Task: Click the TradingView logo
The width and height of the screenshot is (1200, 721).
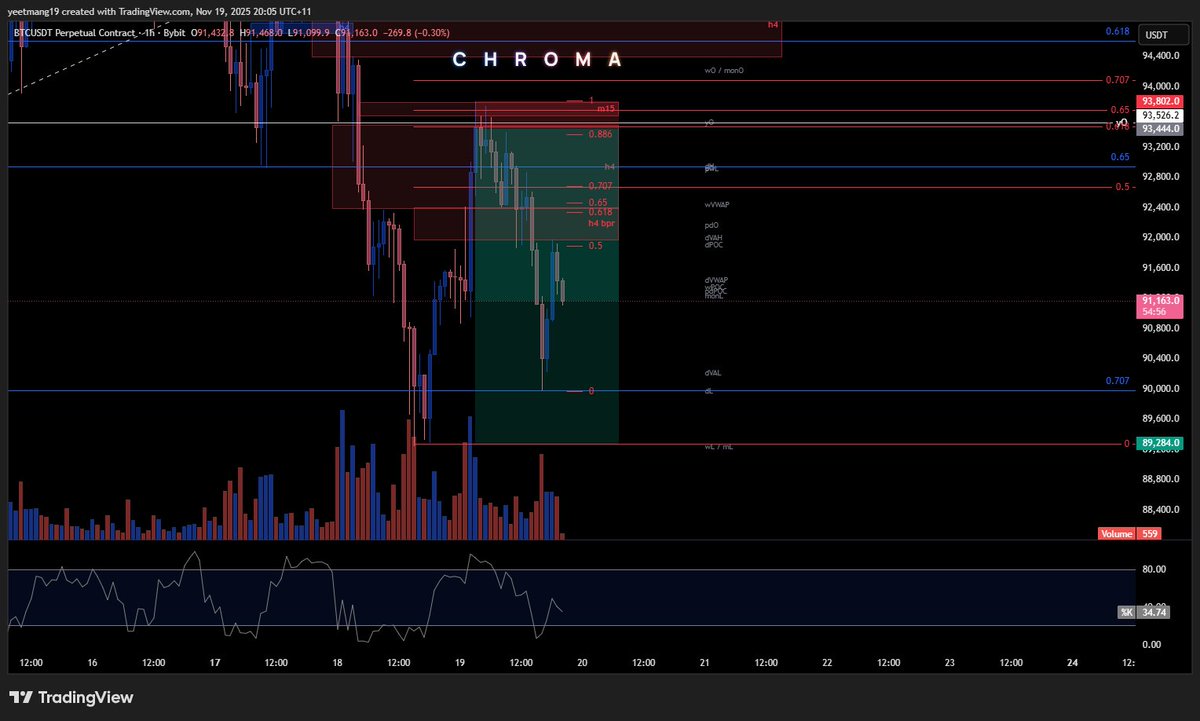Action: (x=71, y=697)
